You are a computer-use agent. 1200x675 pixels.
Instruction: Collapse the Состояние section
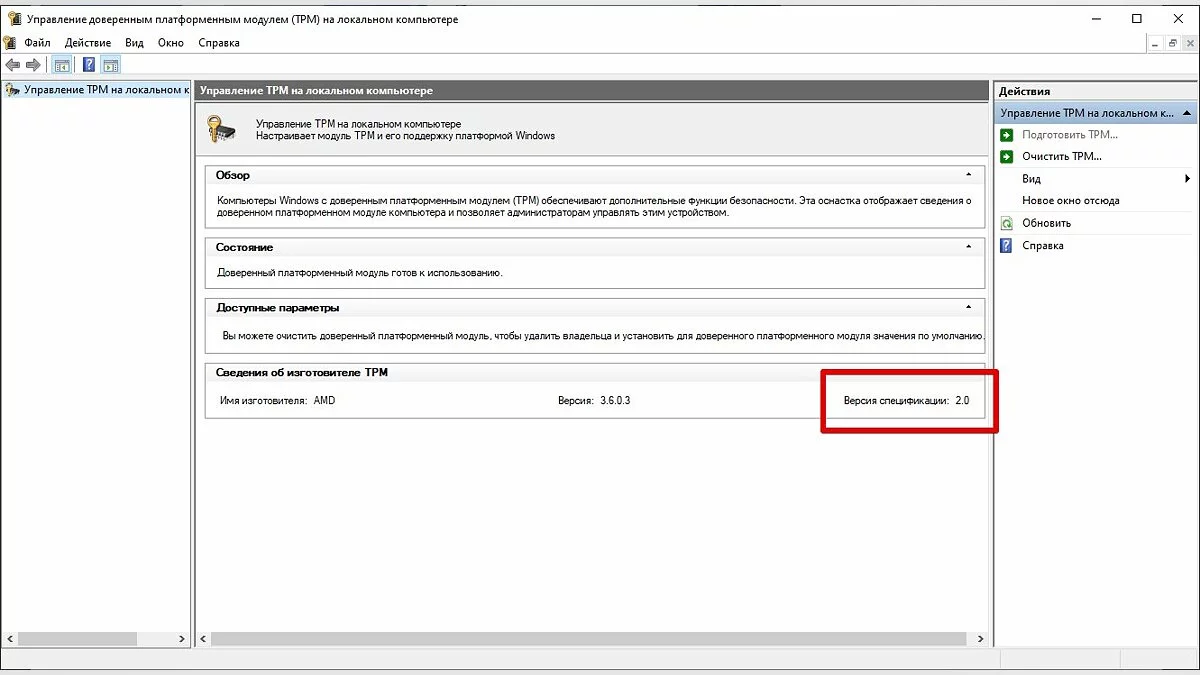click(968, 247)
